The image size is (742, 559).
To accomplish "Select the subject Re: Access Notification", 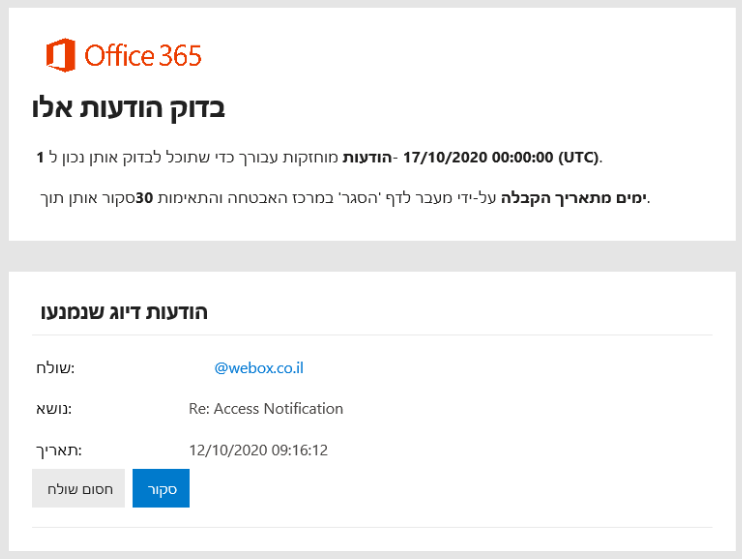I will pyautogui.click(x=265, y=408).
